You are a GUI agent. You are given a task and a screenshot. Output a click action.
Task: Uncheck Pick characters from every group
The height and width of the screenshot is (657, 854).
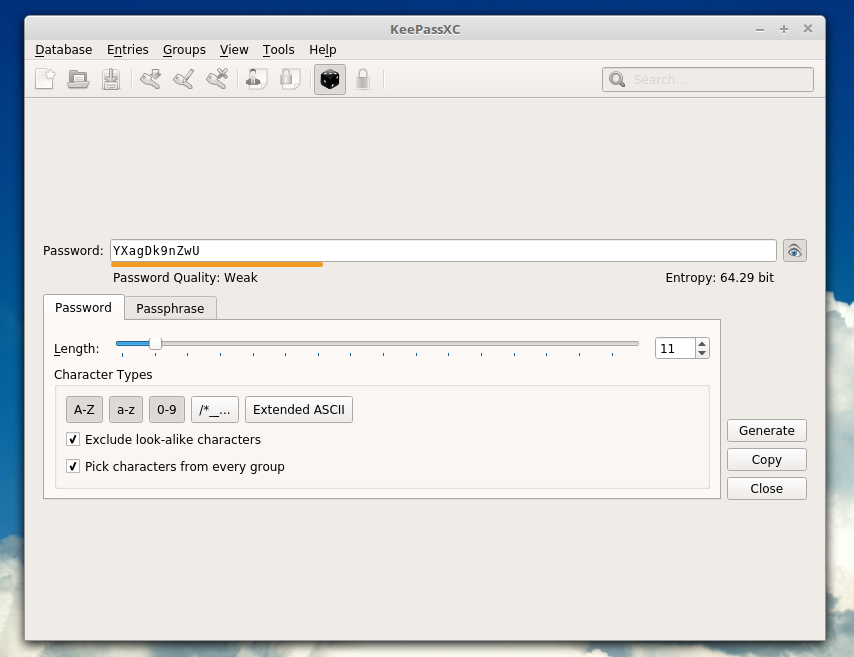coord(73,466)
